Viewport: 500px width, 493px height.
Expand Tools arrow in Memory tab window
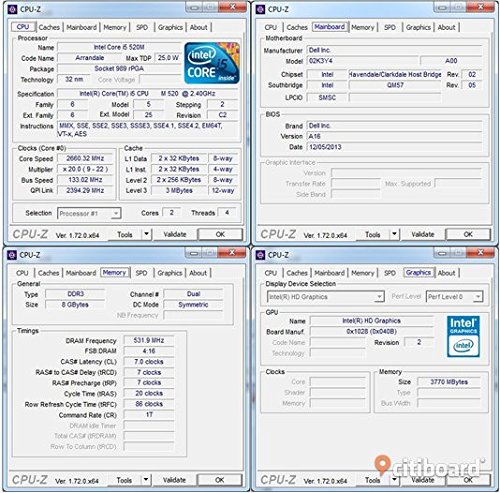click(146, 480)
